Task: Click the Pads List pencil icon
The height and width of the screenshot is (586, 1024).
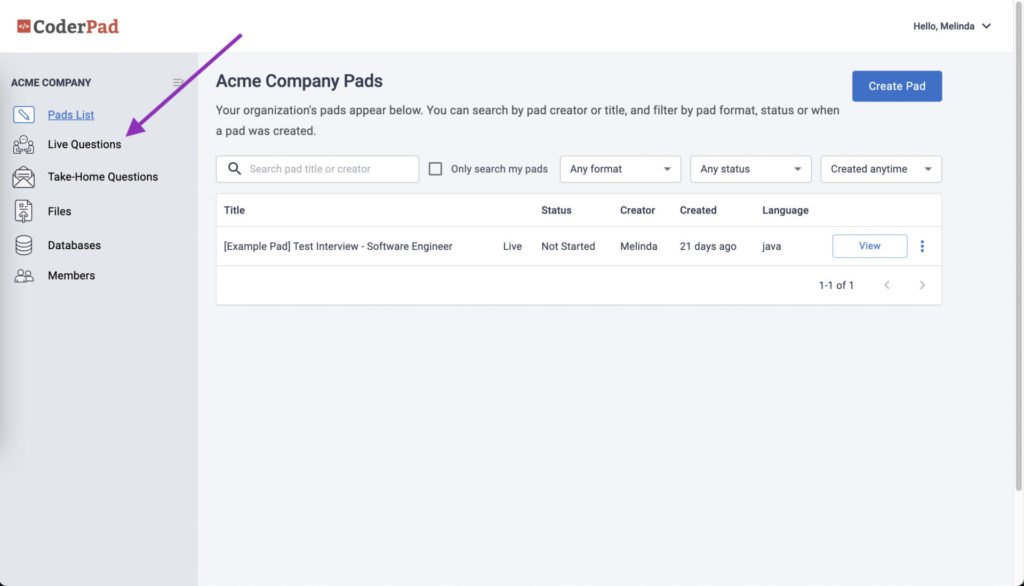Action: click(24, 114)
